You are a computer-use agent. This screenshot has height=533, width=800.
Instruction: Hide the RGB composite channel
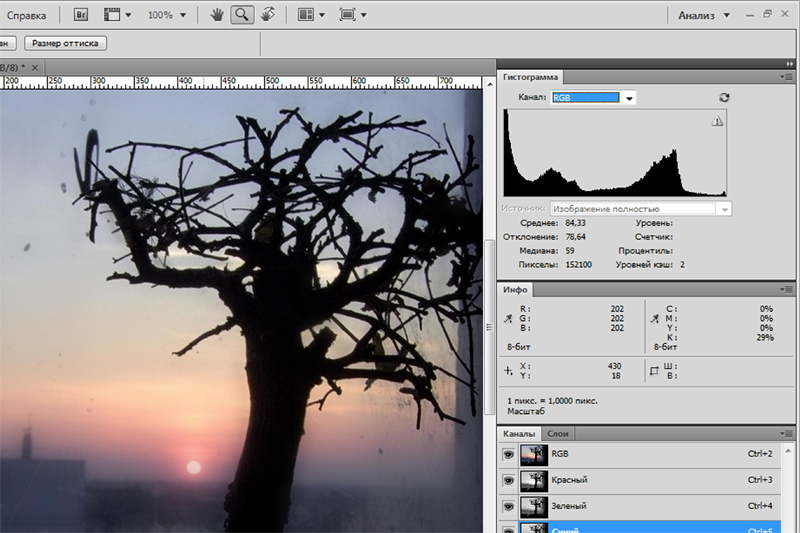coord(507,454)
